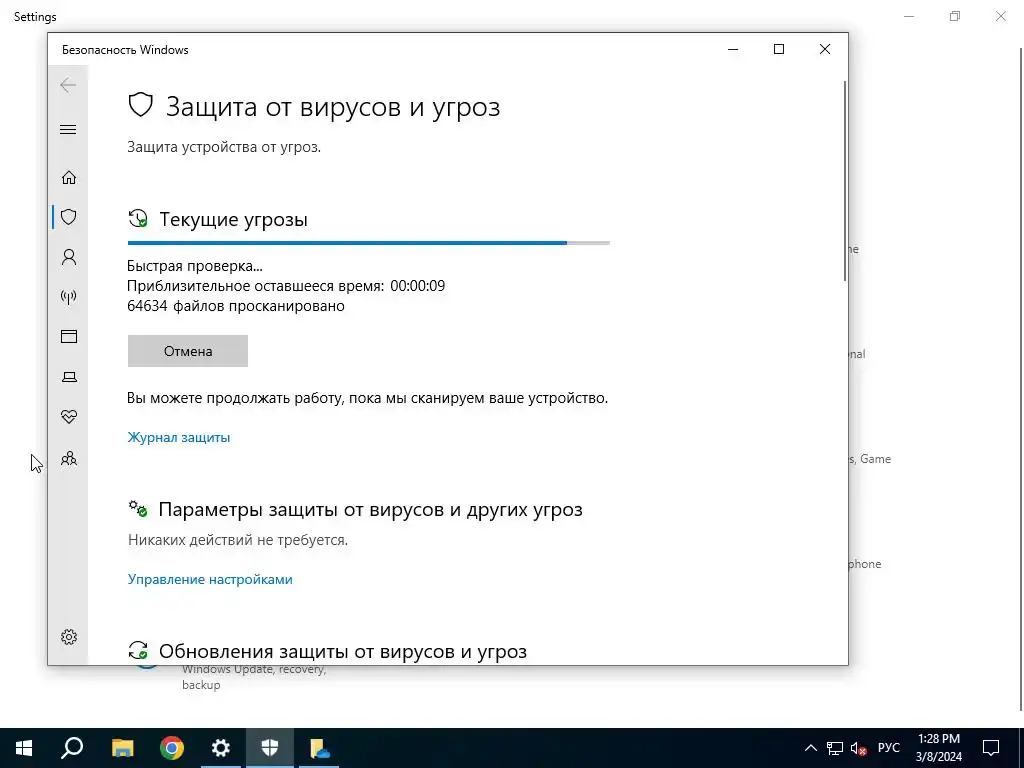The image size is (1024, 768).
Task: Open Device performance & health heart icon
Action: pos(69,417)
